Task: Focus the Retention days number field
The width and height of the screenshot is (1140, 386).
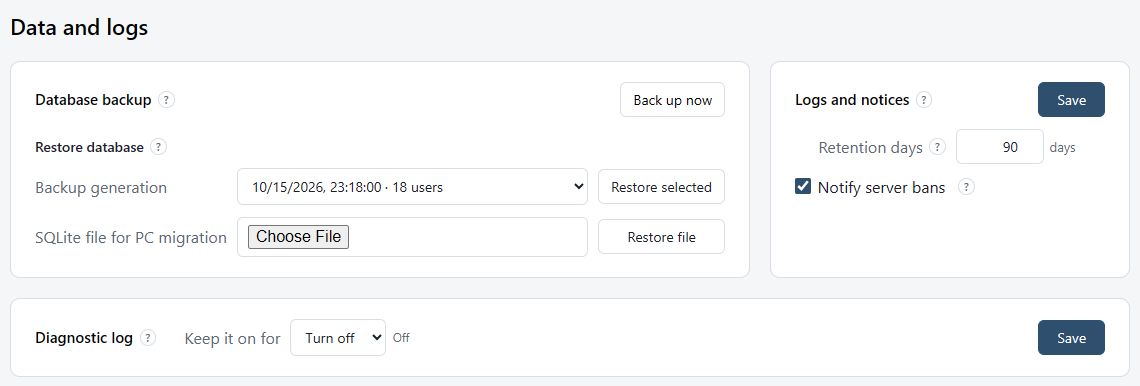Action: (x=1000, y=147)
